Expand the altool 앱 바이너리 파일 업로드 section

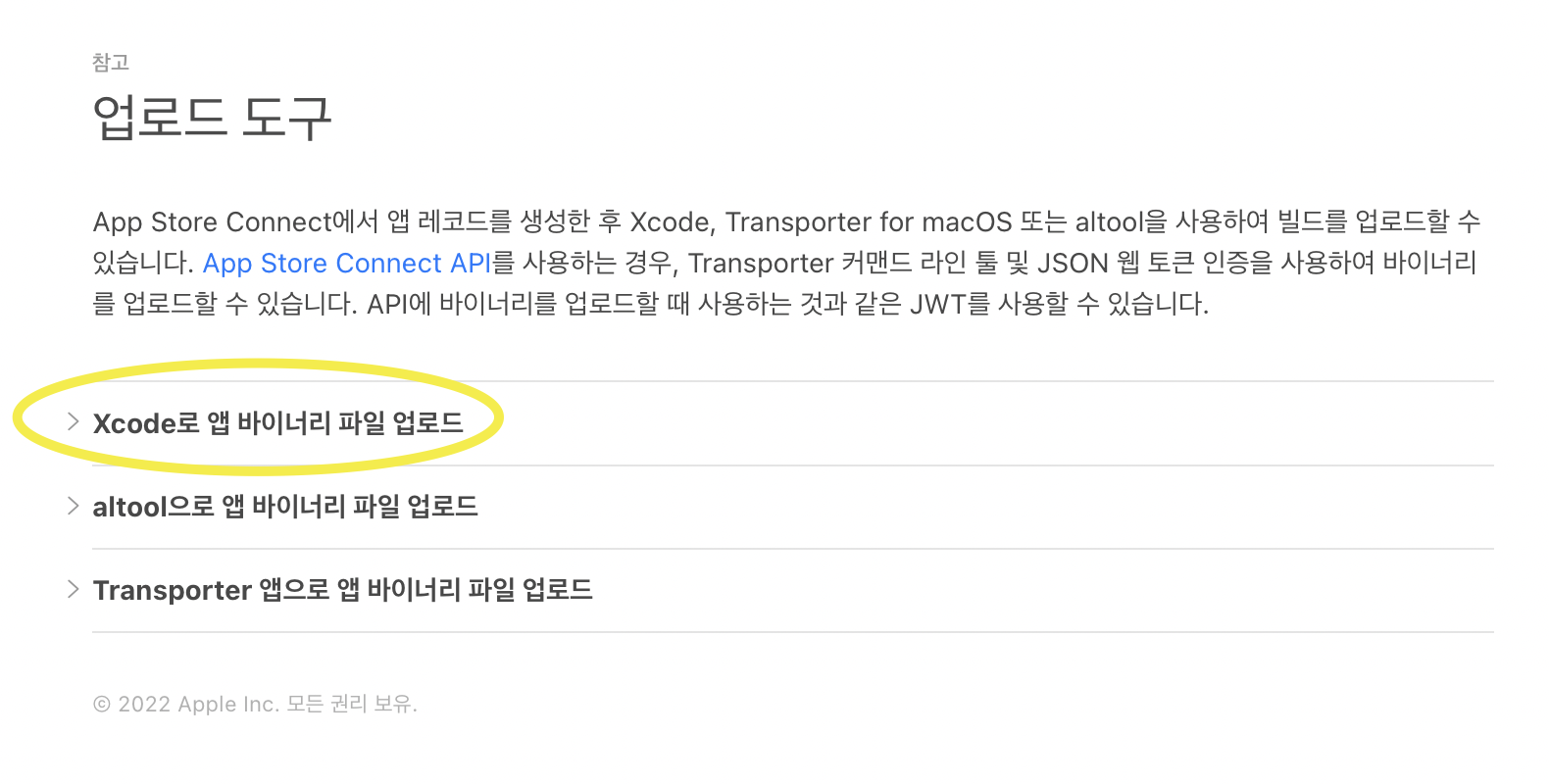(285, 506)
